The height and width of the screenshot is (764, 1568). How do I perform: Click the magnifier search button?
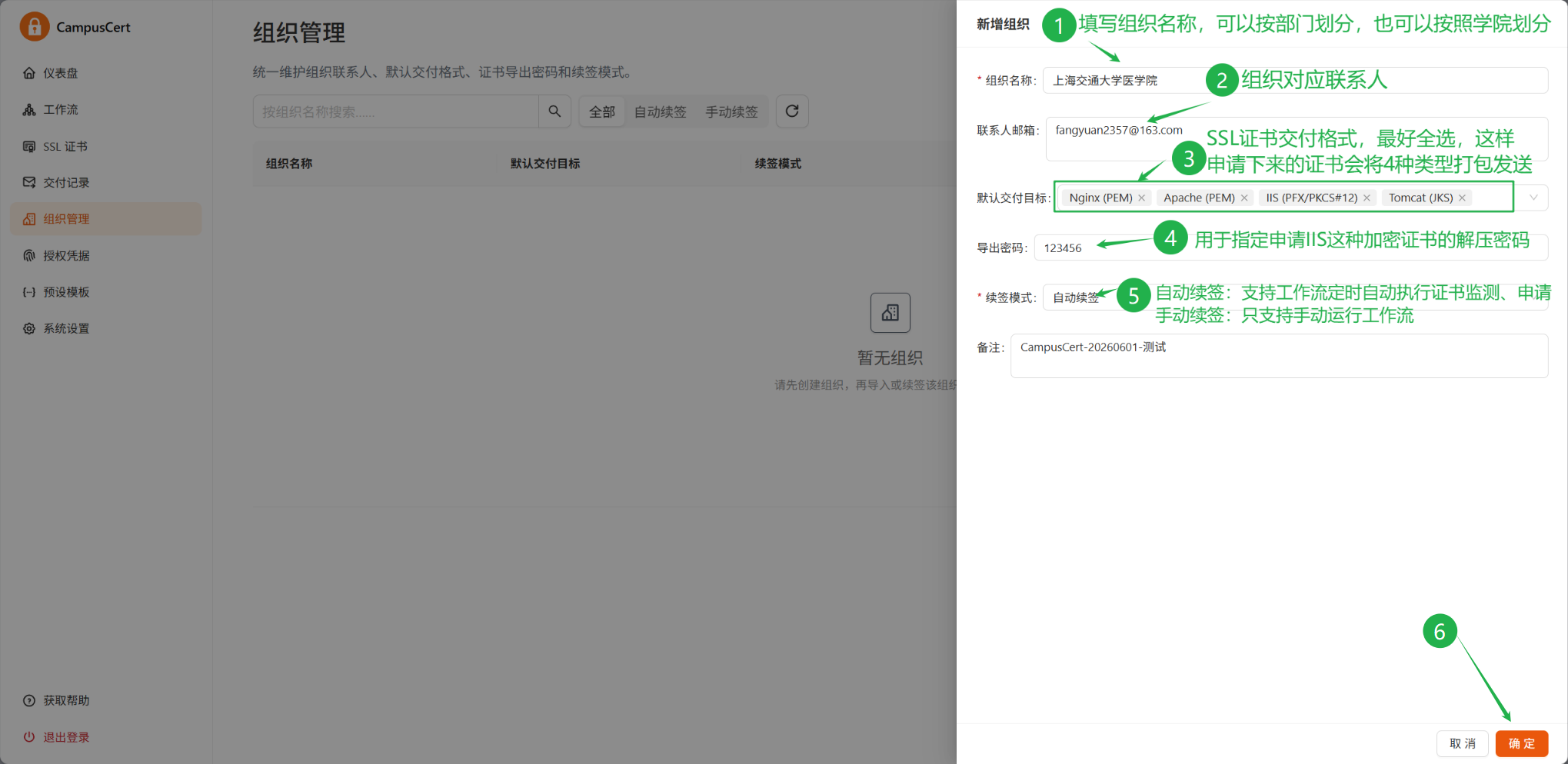click(554, 111)
